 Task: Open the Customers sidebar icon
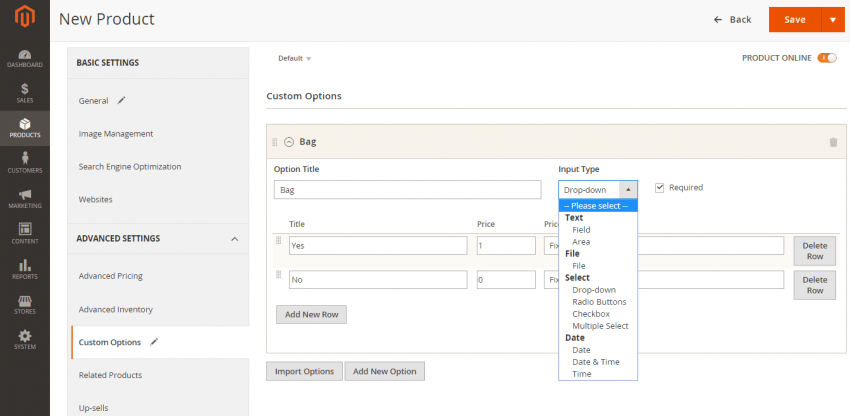coord(24,163)
